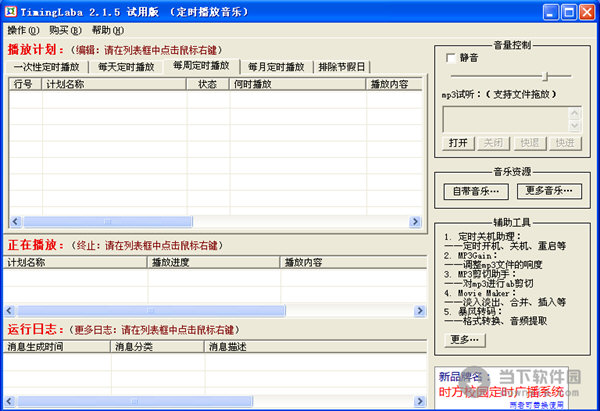
Task: Click the 快进 fast-forward button
Action: (565, 143)
